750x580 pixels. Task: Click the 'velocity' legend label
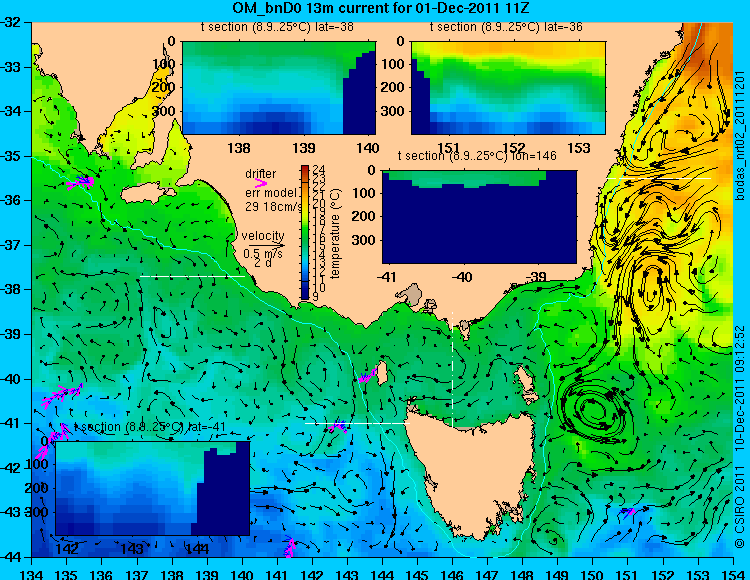[263, 235]
